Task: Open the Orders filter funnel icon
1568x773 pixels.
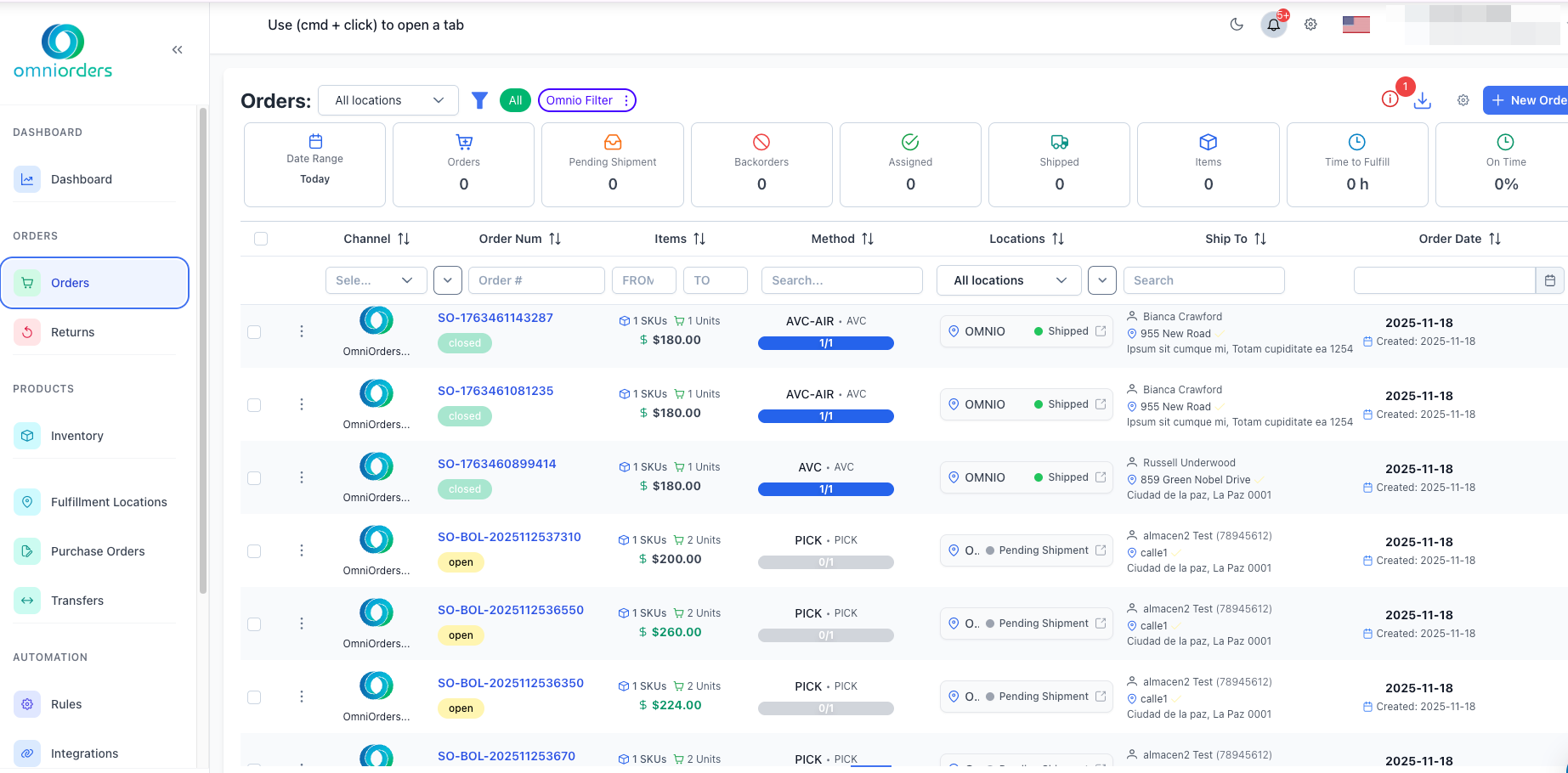Action: 479,100
